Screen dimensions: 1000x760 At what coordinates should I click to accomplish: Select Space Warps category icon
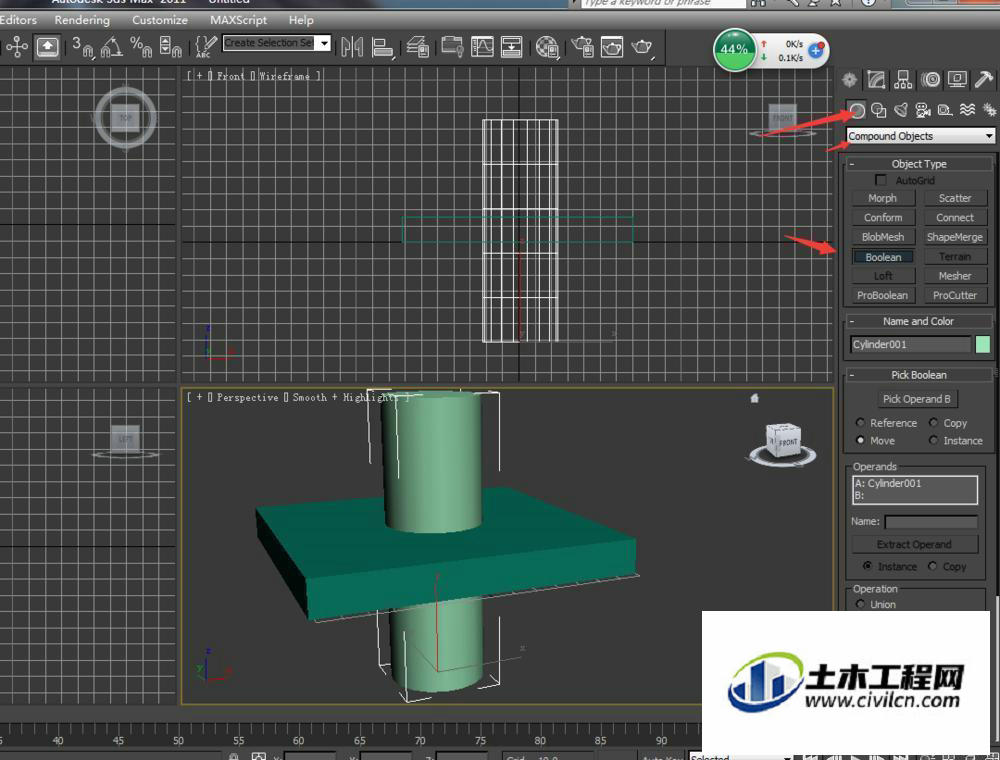click(x=967, y=110)
